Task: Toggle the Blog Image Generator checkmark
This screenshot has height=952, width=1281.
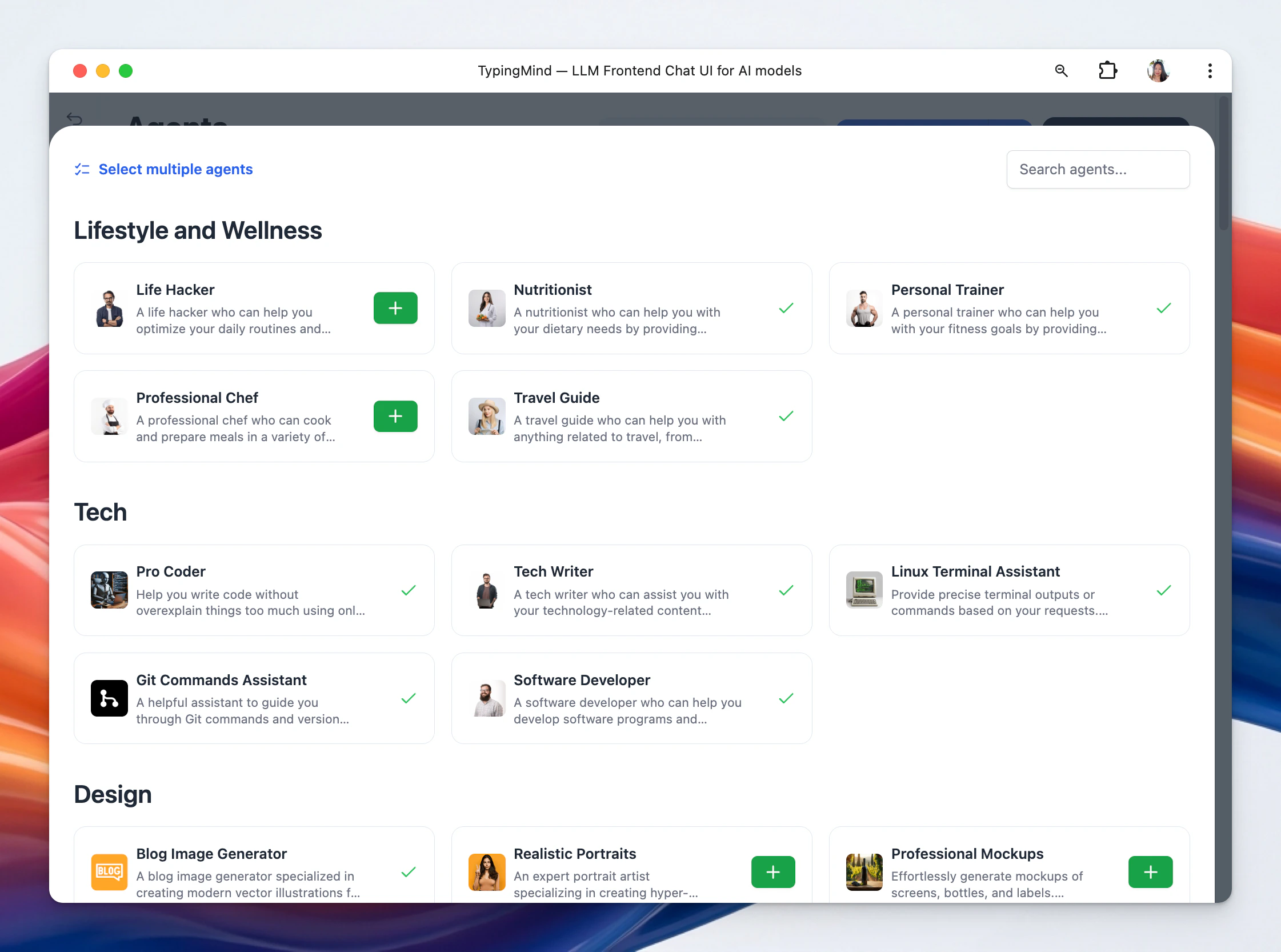Action: 409,872
